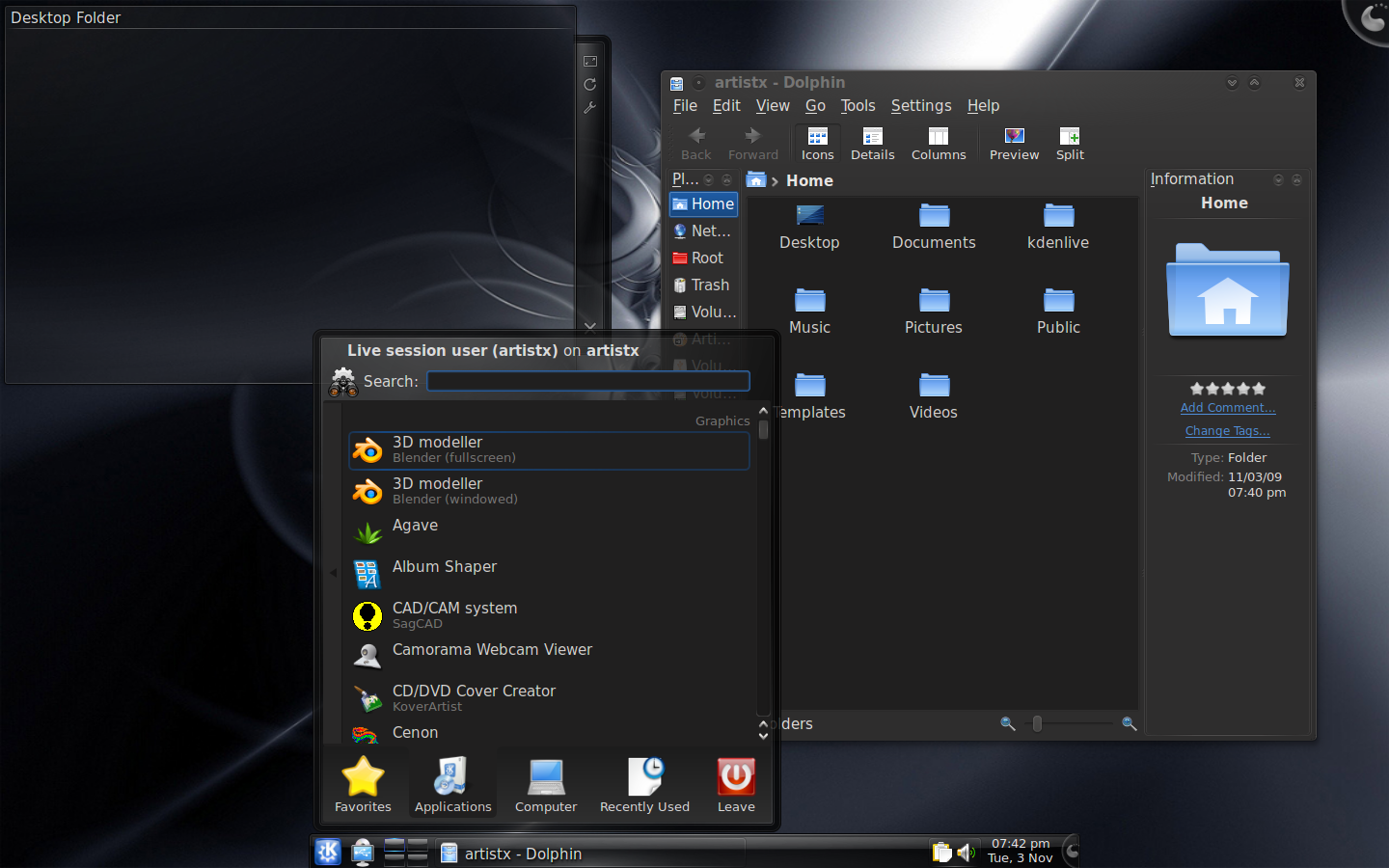
Task: Enable file Preview in Dolphin toolbar
Action: [x=1014, y=143]
